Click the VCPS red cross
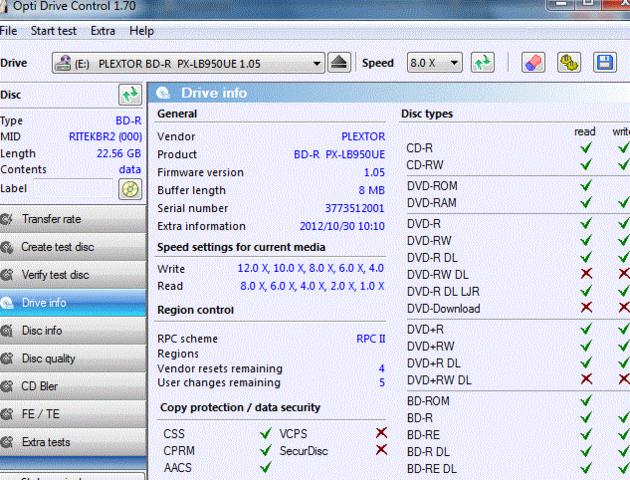 [381, 433]
